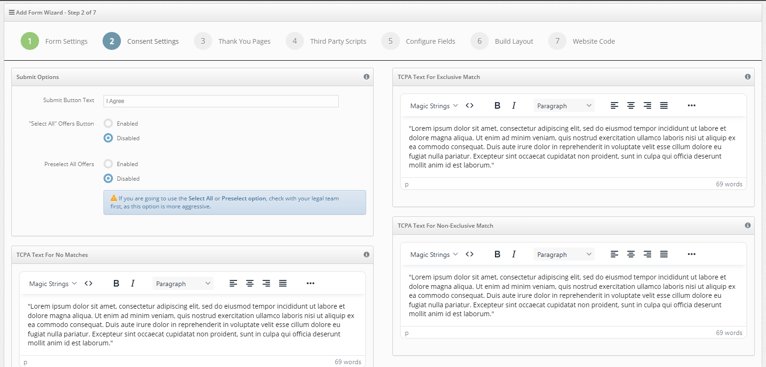Click the 69 words count in Non-Exclusive Match editor
The height and width of the screenshot is (367, 766).
coord(729,333)
